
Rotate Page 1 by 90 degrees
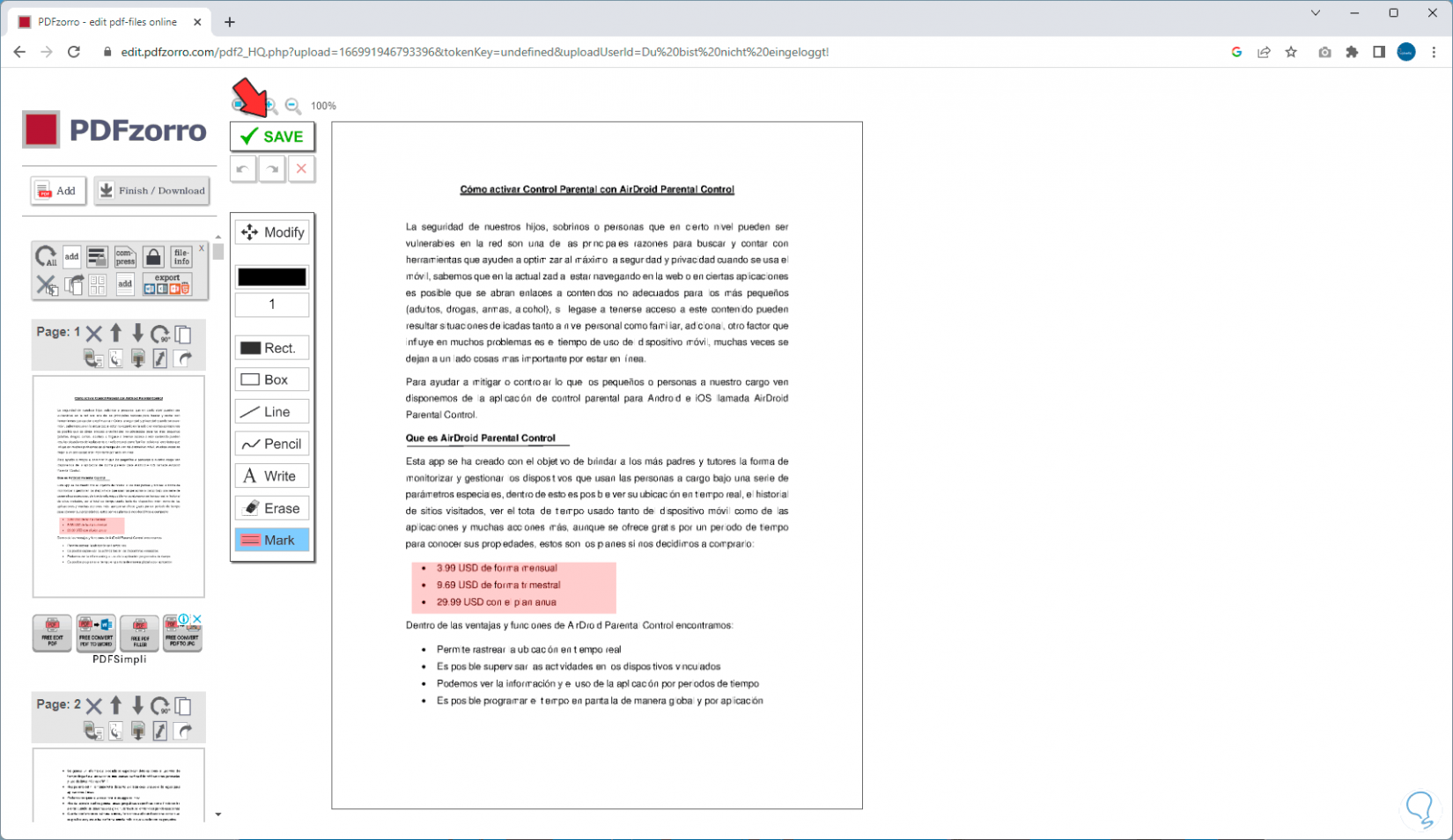pyautogui.click(x=160, y=334)
